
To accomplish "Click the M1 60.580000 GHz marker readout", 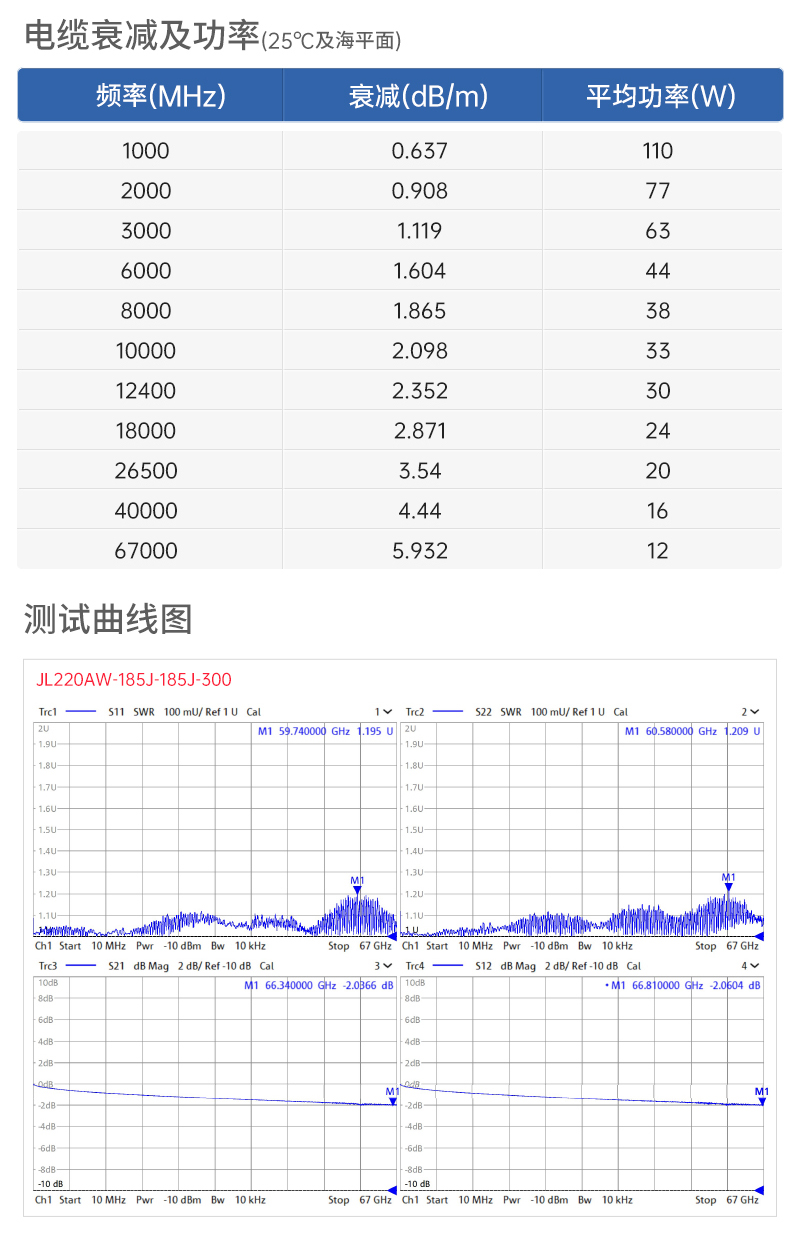I will pos(692,731).
